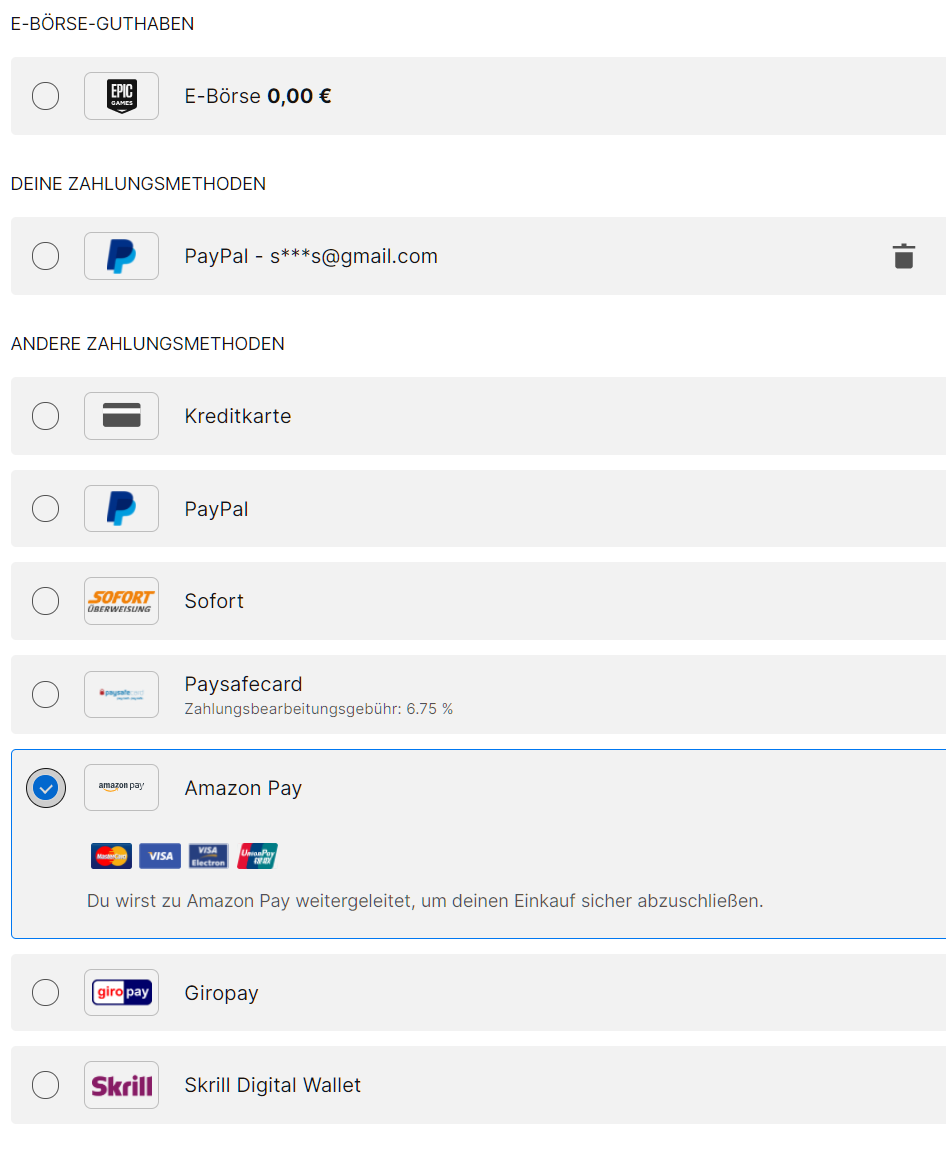Click the MasterCard card icon
This screenshot has height=1175, width=946.
click(x=112, y=856)
